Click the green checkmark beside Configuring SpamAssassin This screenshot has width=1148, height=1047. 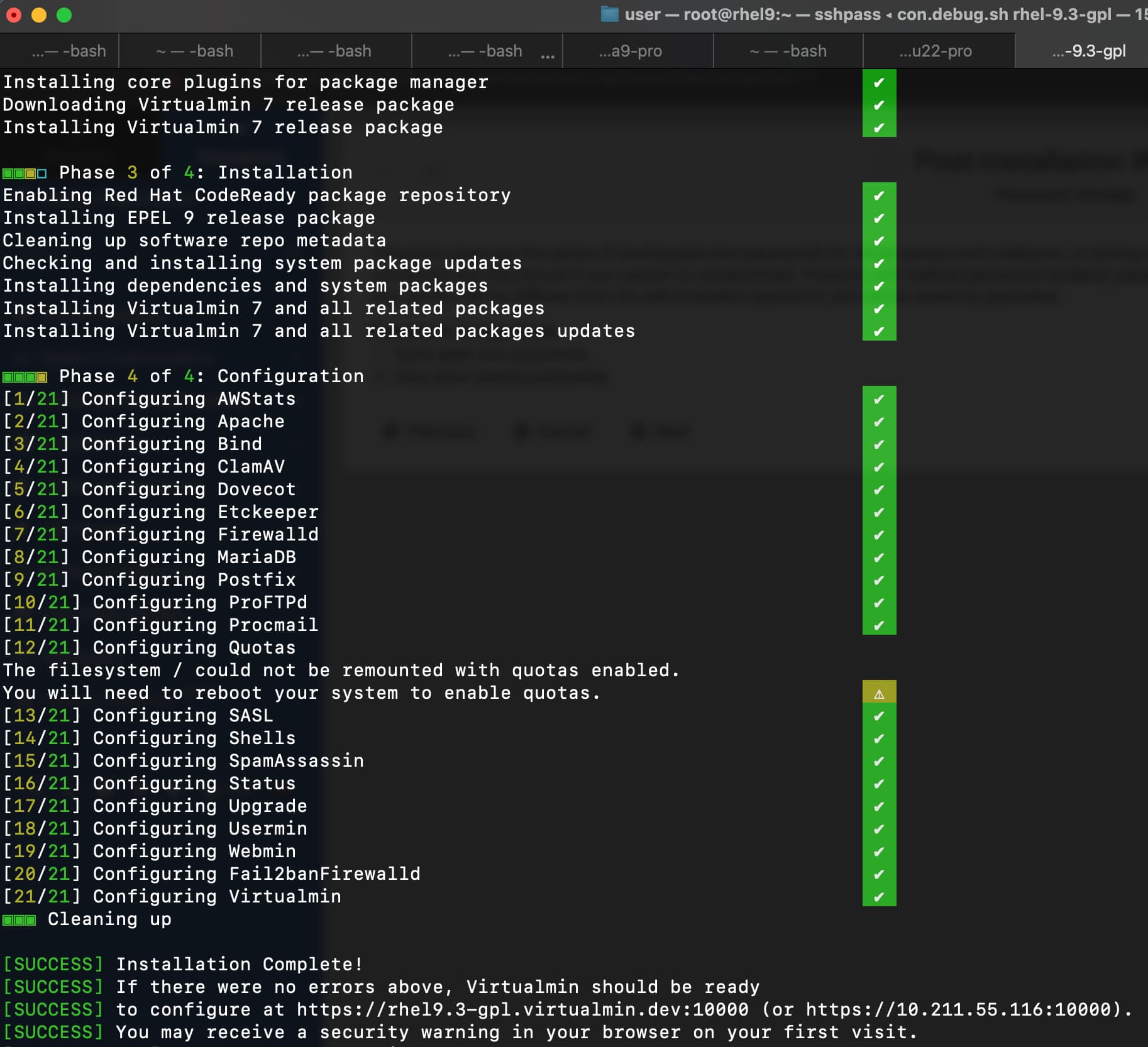click(879, 760)
